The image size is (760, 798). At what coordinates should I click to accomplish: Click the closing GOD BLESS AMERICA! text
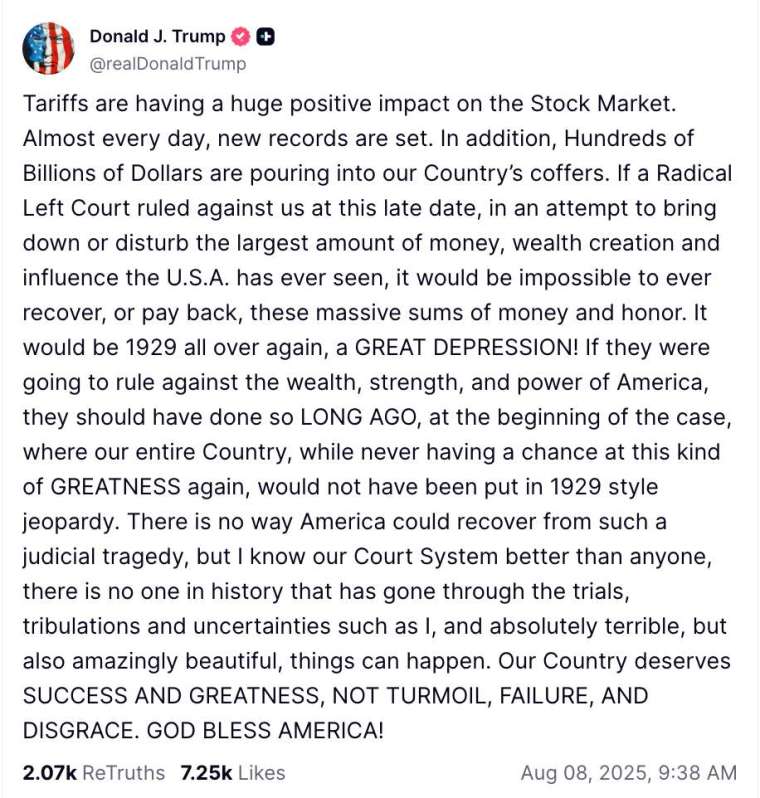(265, 731)
